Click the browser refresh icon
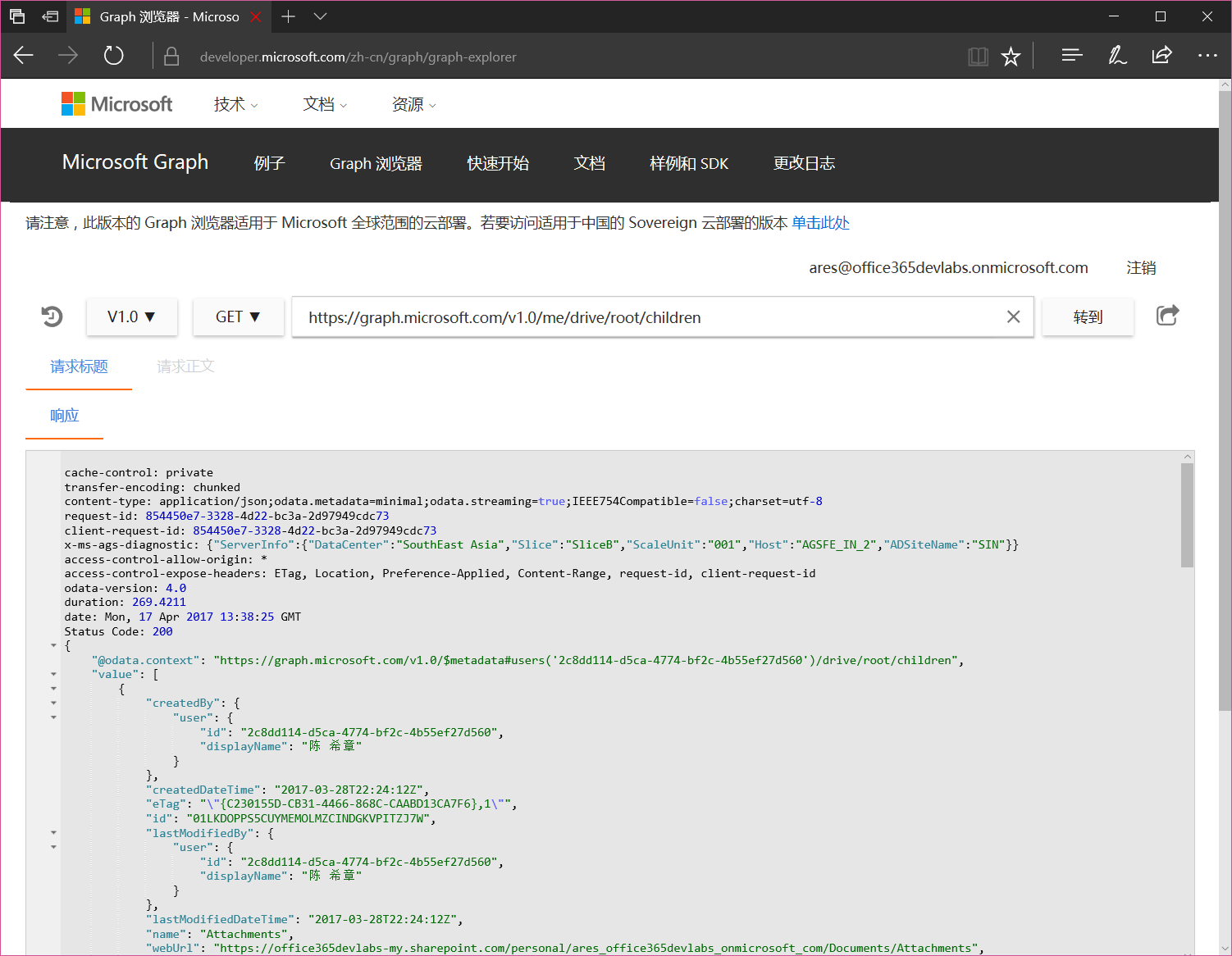The image size is (1232, 956). pos(113,56)
